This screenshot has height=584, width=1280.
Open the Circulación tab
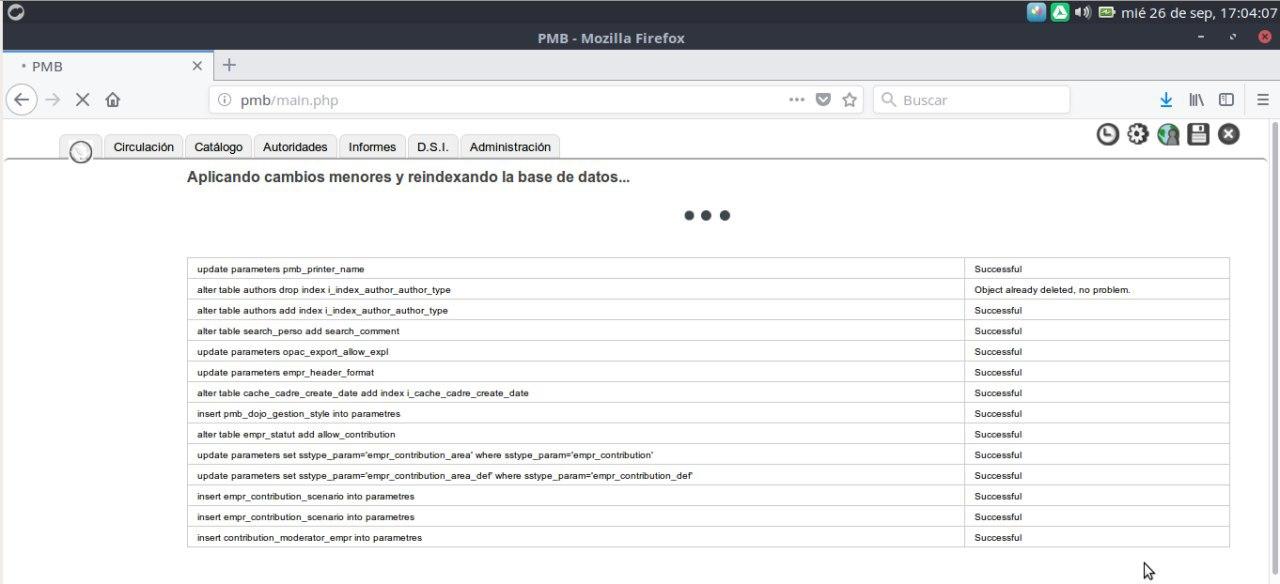point(144,147)
